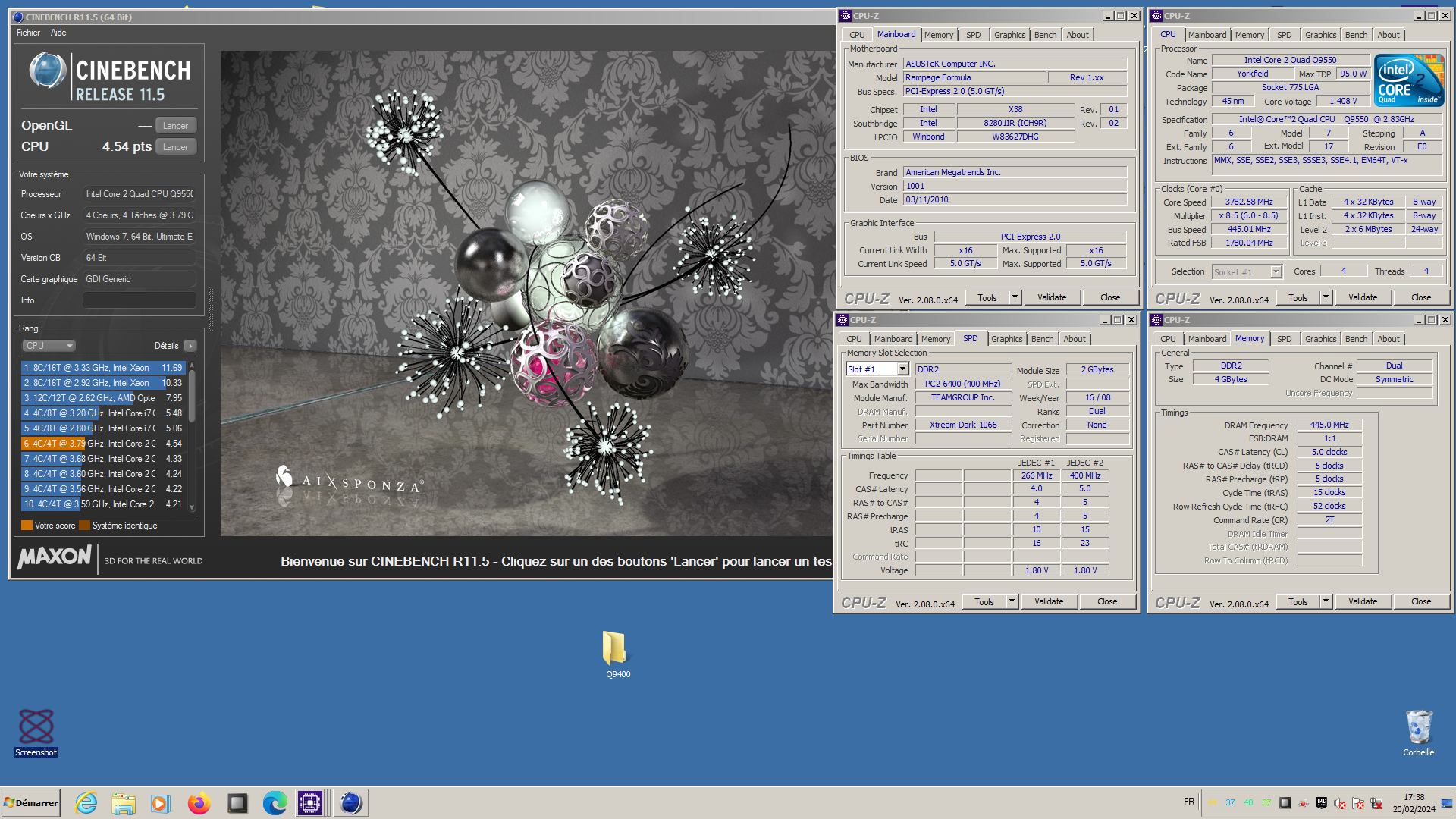Click the Cinebench rendered scene image
The image size is (1456, 819).
click(526, 293)
